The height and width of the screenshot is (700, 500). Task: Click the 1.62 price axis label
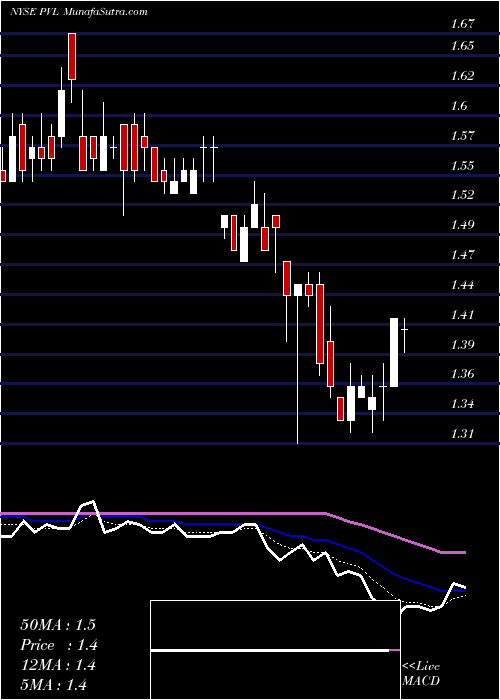click(464, 75)
